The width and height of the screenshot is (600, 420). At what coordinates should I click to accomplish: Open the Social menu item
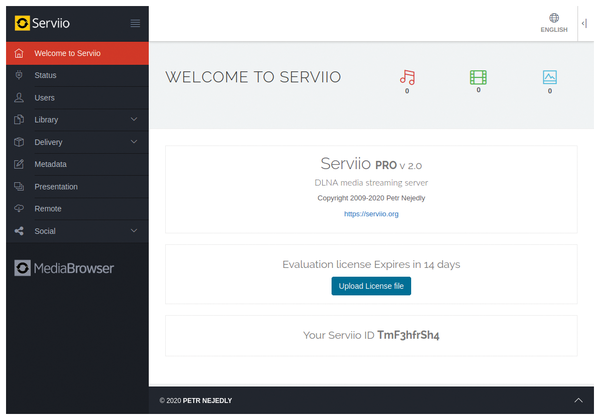click(x=77, y=231)
